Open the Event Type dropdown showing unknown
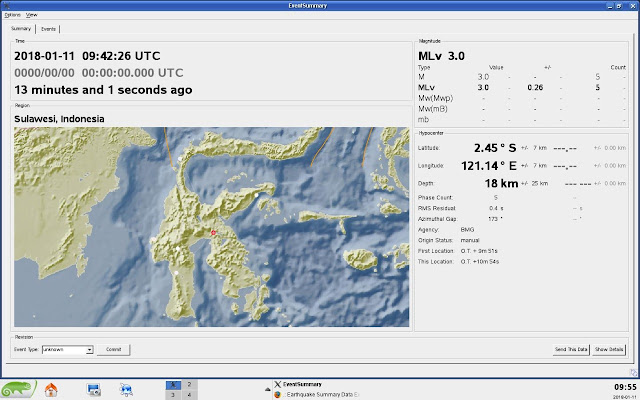The width and height of the screenshot is (640, 400). [67, 350]
